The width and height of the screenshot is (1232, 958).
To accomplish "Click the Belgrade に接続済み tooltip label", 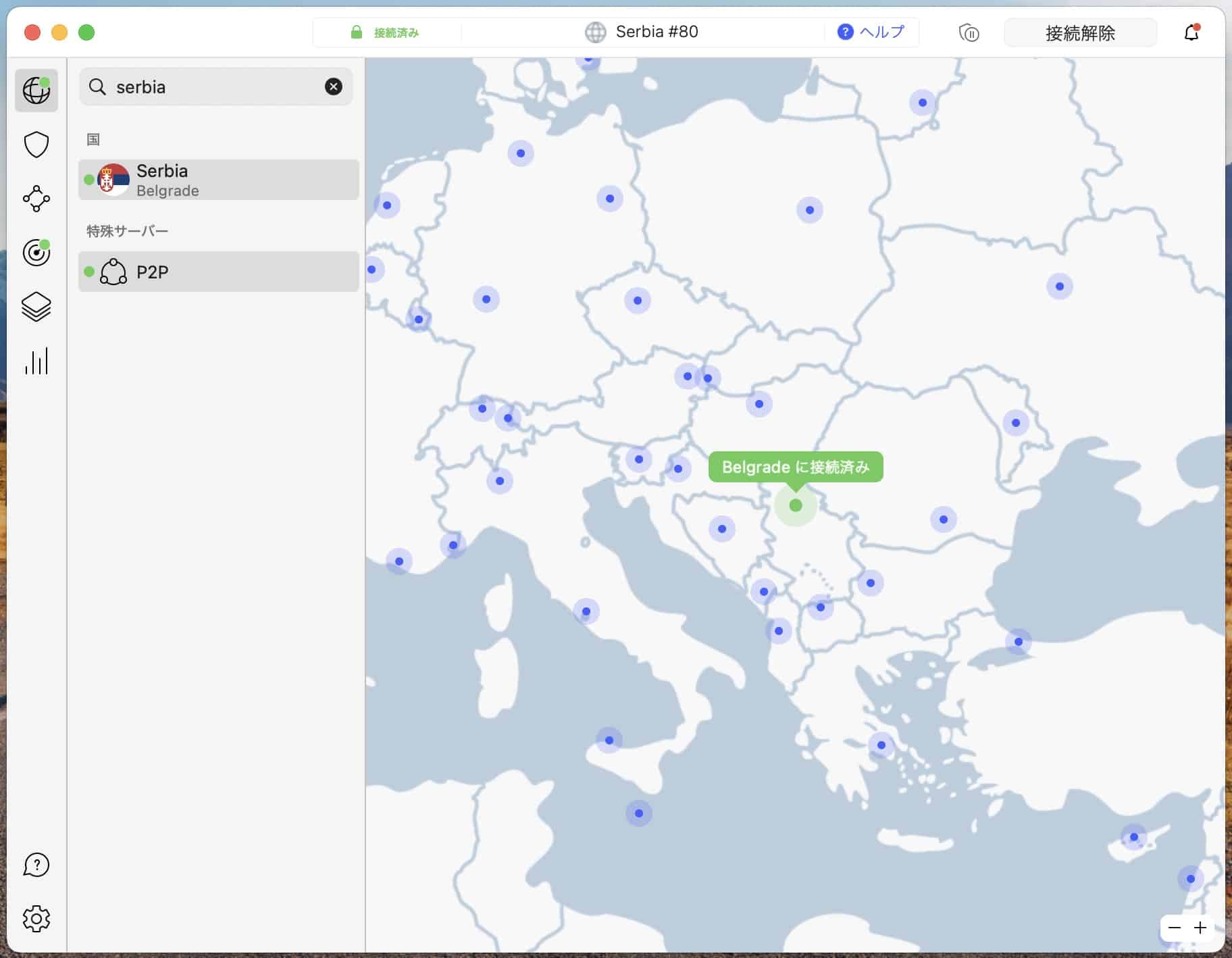I will [x=796, y=467].
